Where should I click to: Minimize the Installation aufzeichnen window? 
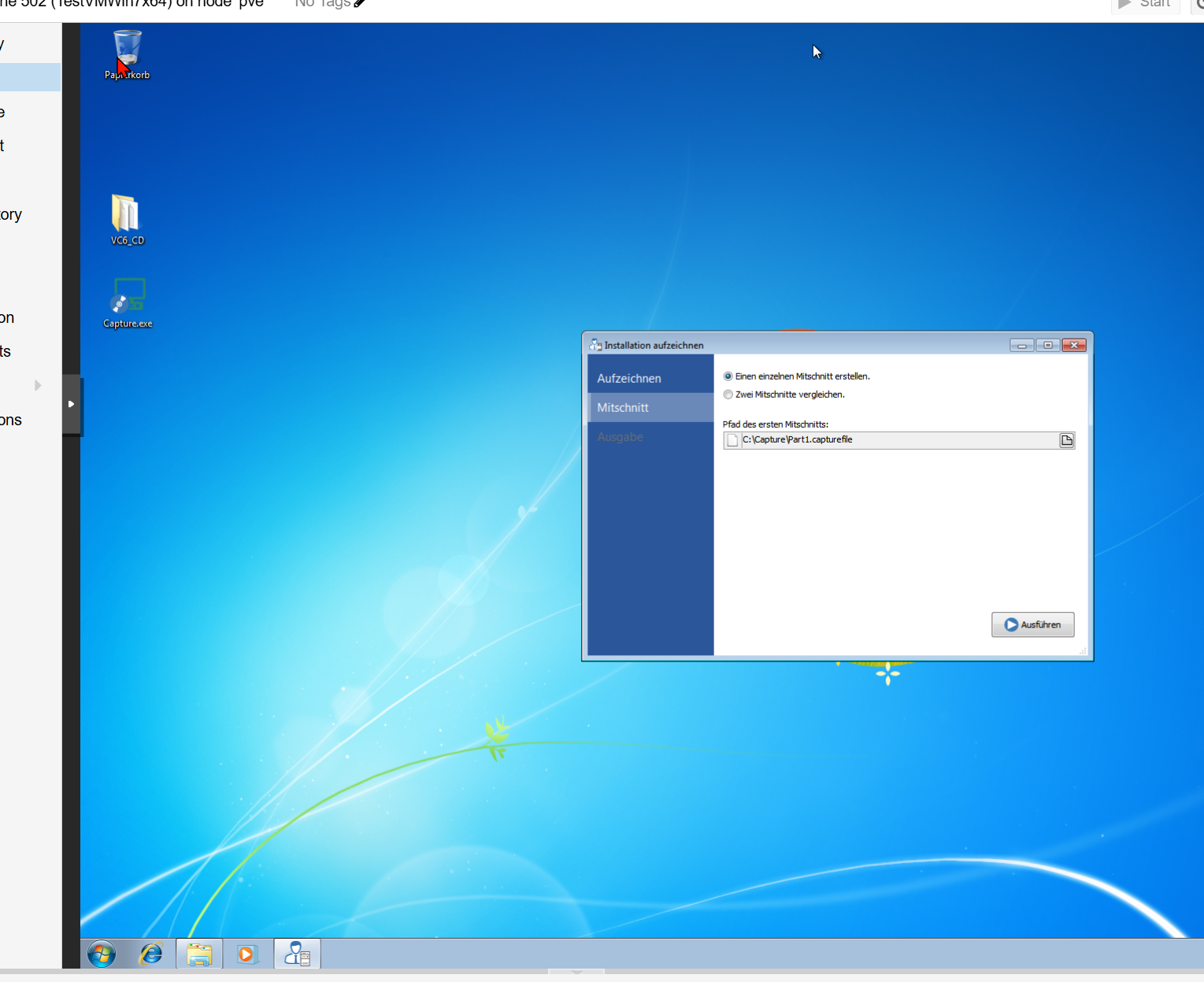tap(1021, 345)
